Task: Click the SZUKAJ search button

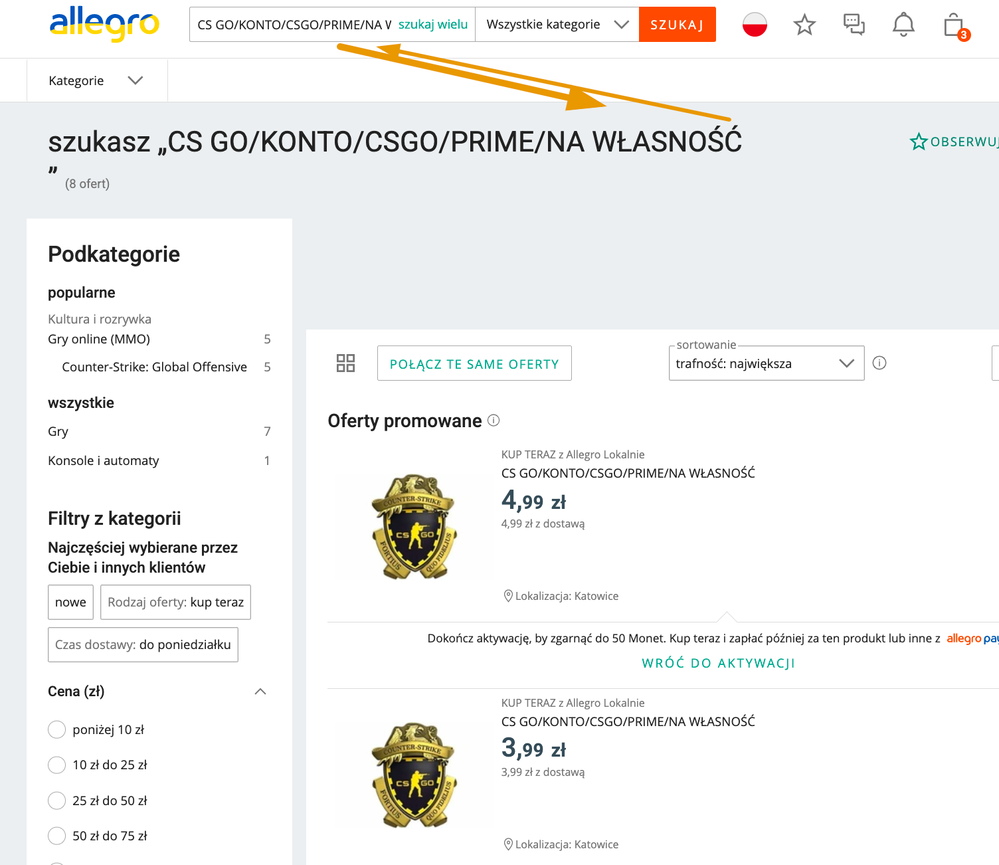Action: tap(677, 25)
